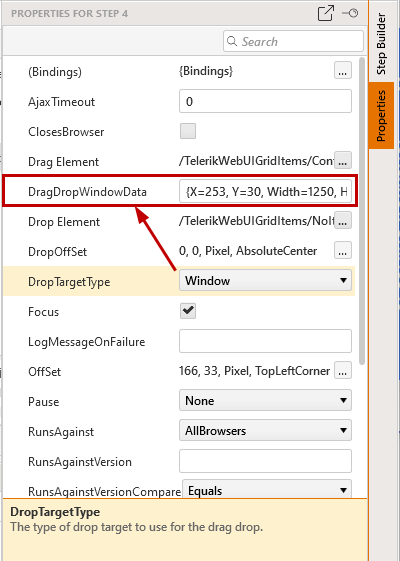Uncheck the Focus checkbox
400x561 pixels.
click(188, 311)
